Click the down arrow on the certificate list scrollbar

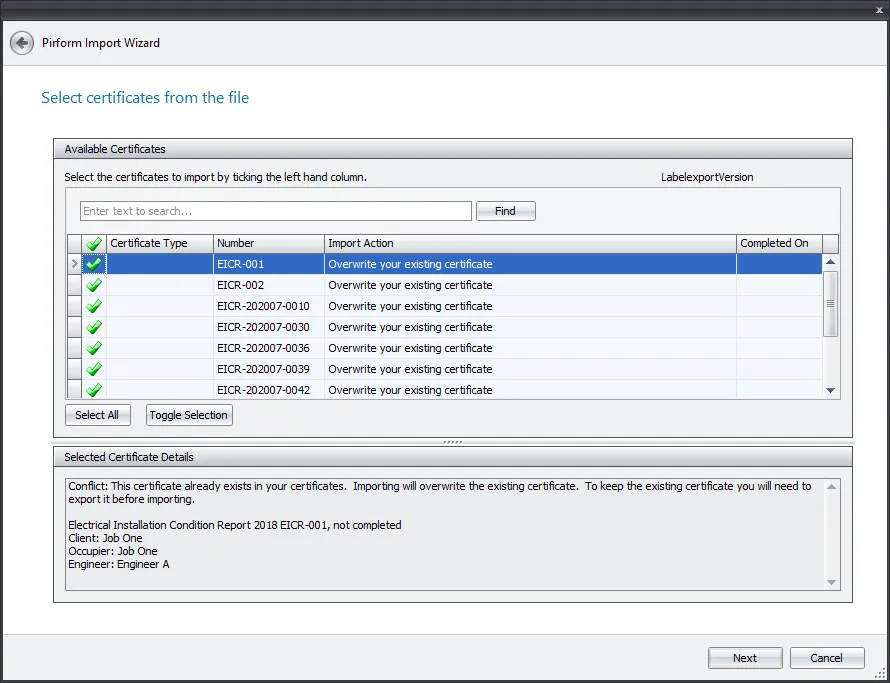point(831,390)
